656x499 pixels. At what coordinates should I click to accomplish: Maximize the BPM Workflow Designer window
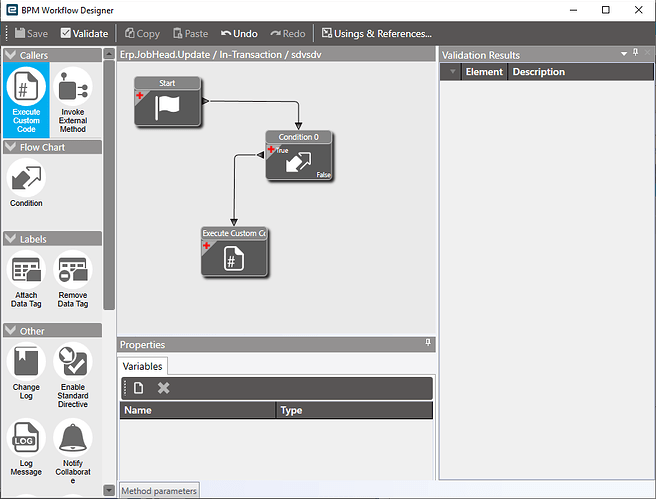click(x=605, y=10)
